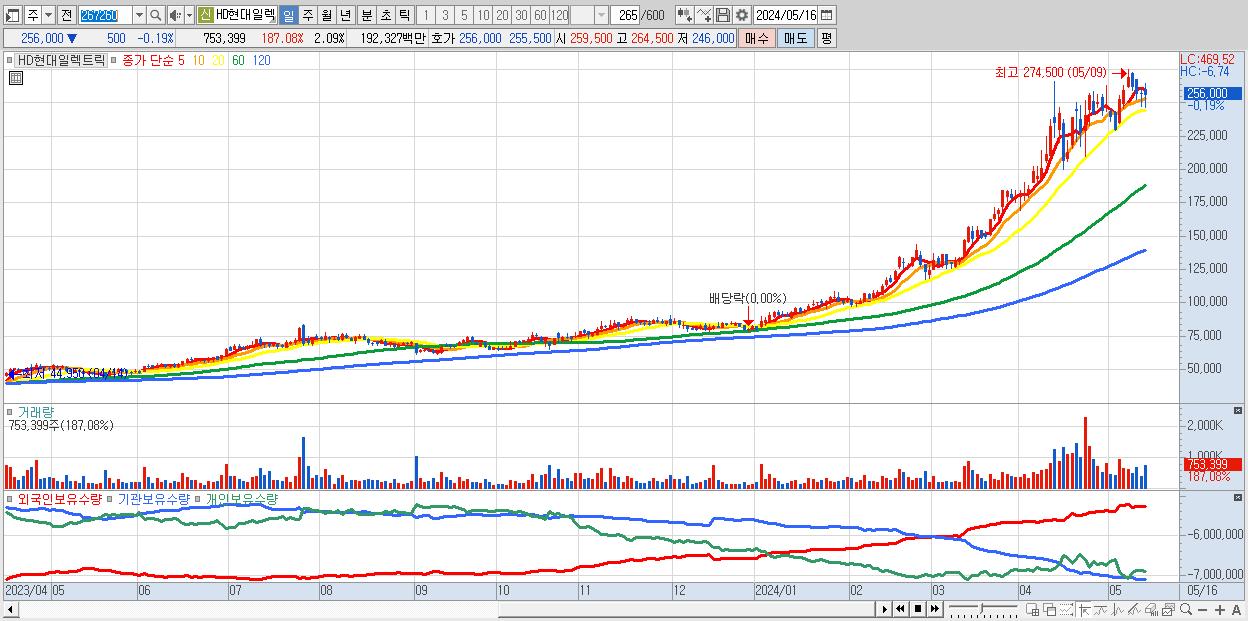Toggle the 거래량 indicator marker
This screenshot has width=1248, height=621.
coord(11,411)
